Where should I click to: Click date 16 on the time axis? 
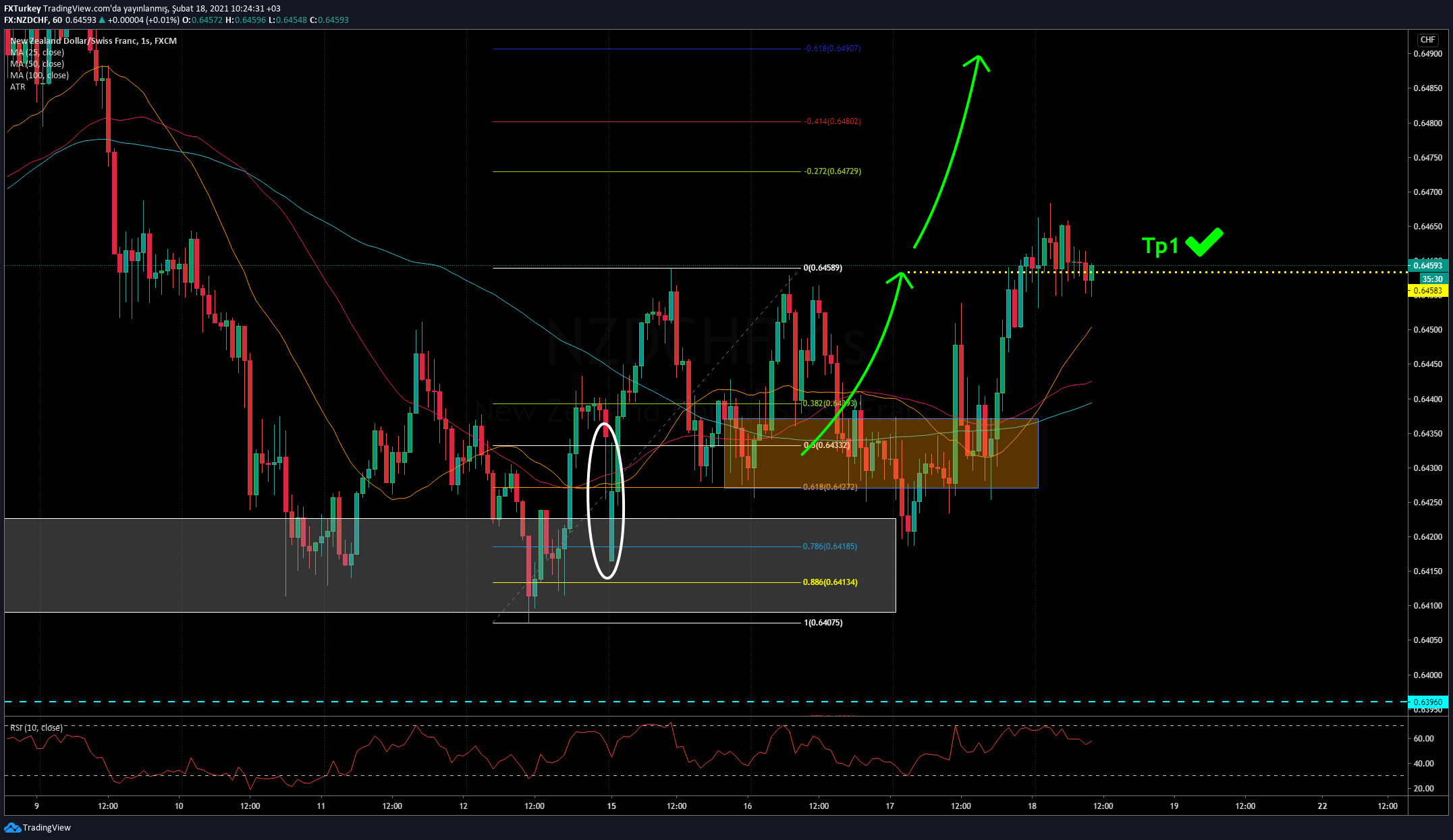[x=748, y=806]
